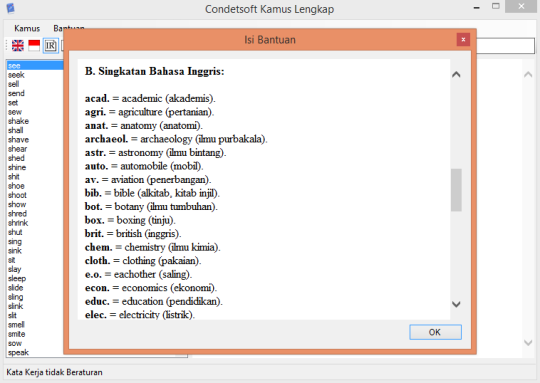
Task: Select the word 'shoot' in the list
Action: coord(17,195)
